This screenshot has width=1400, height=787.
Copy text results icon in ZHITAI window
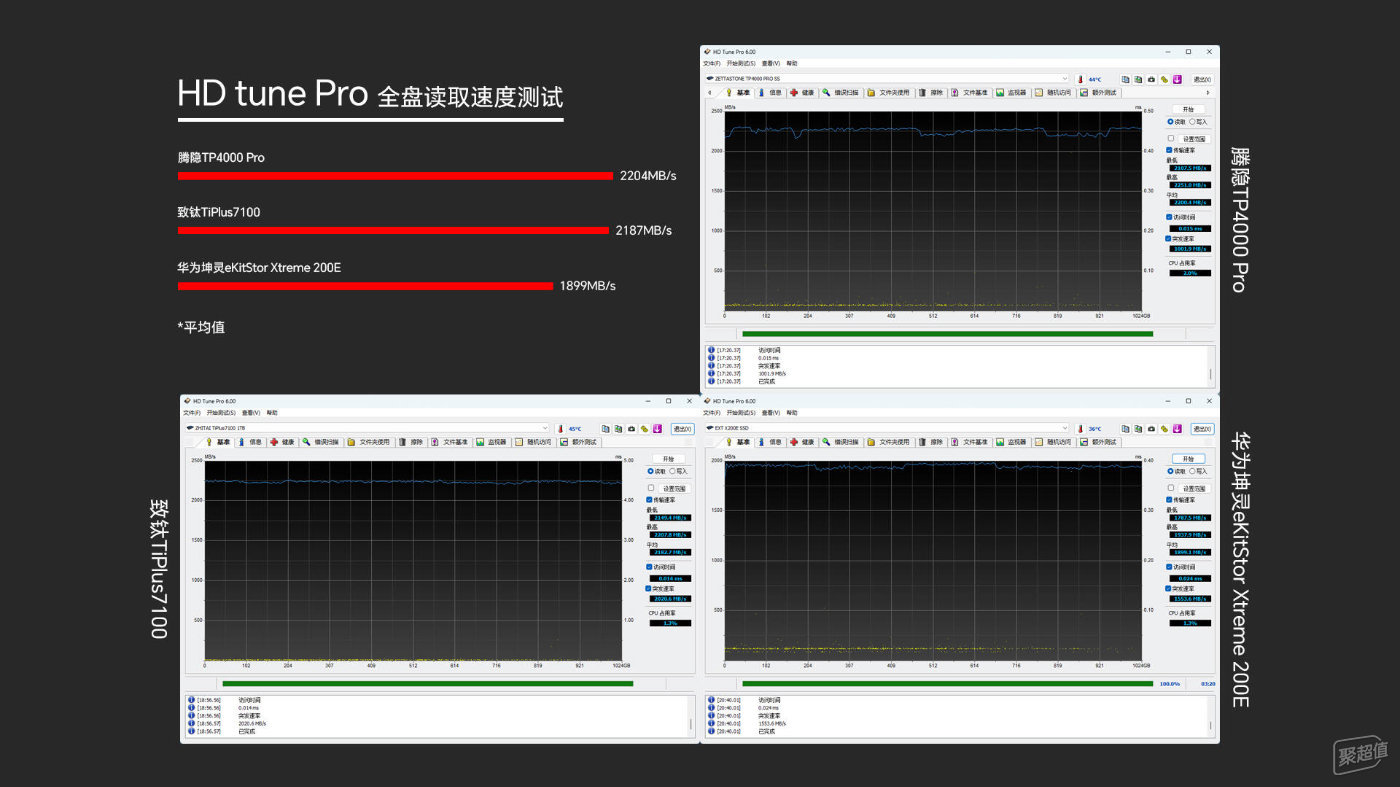click(x=605, y=429)
